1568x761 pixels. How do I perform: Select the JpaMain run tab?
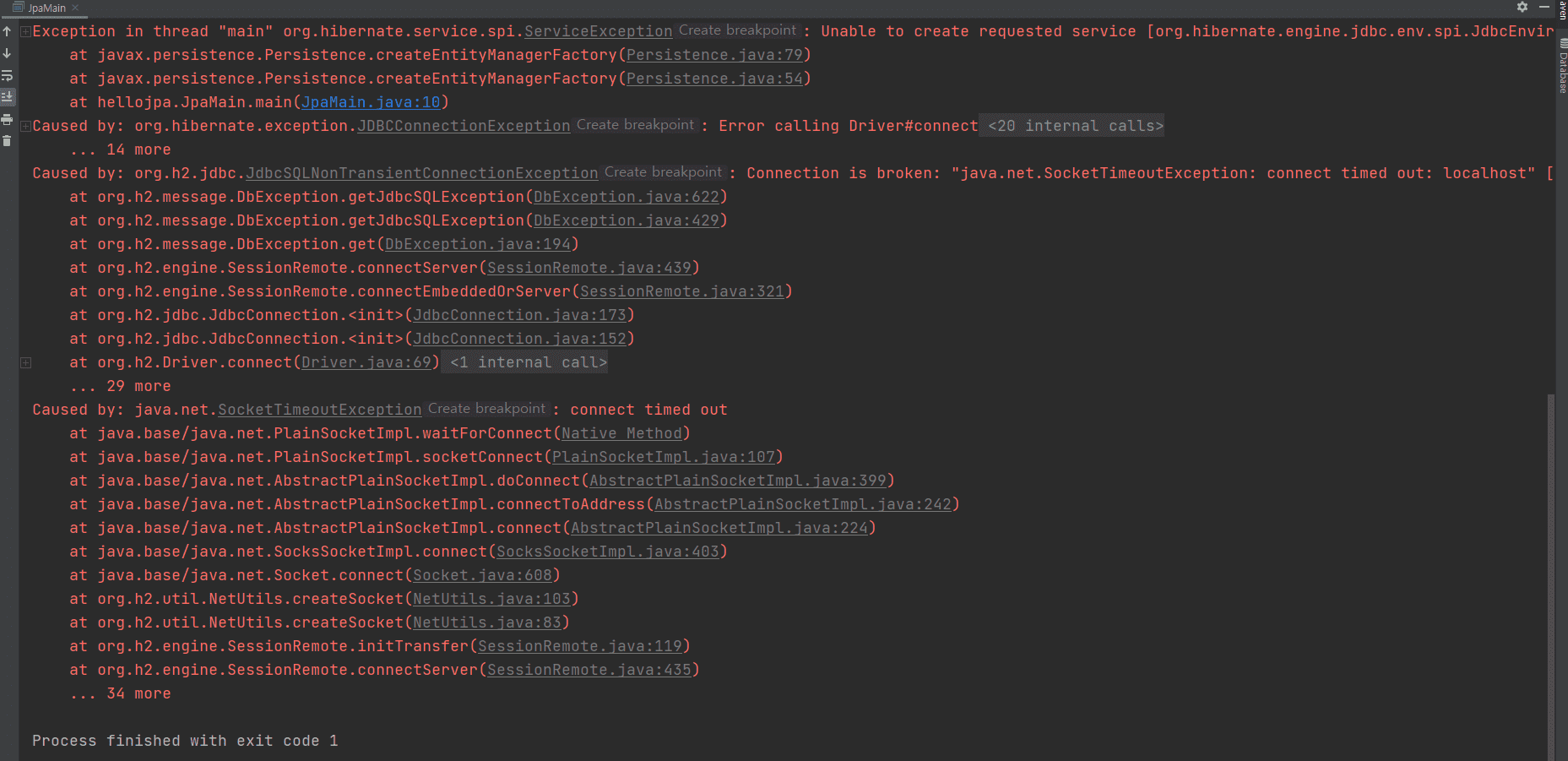pos(46,8)
